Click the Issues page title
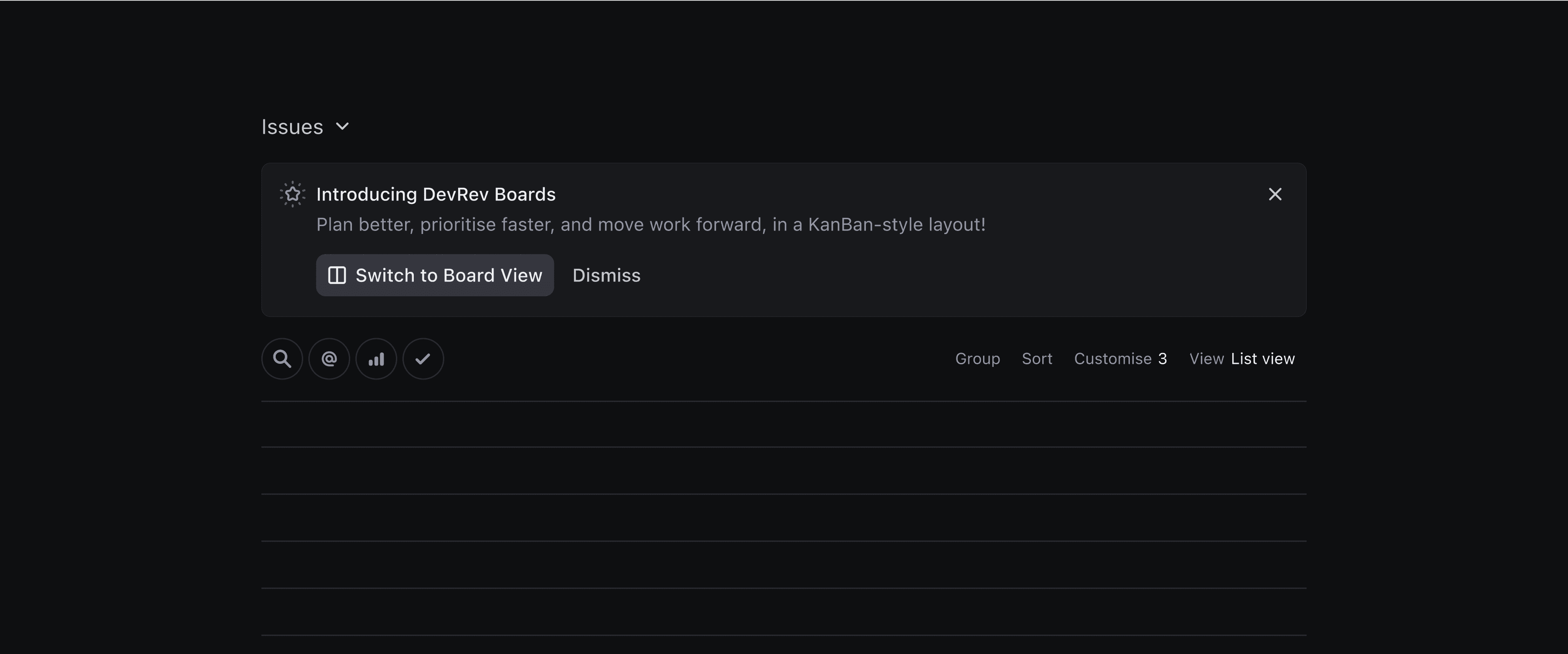The width and height of the screenshot is (1568, 654). point(292,127)
